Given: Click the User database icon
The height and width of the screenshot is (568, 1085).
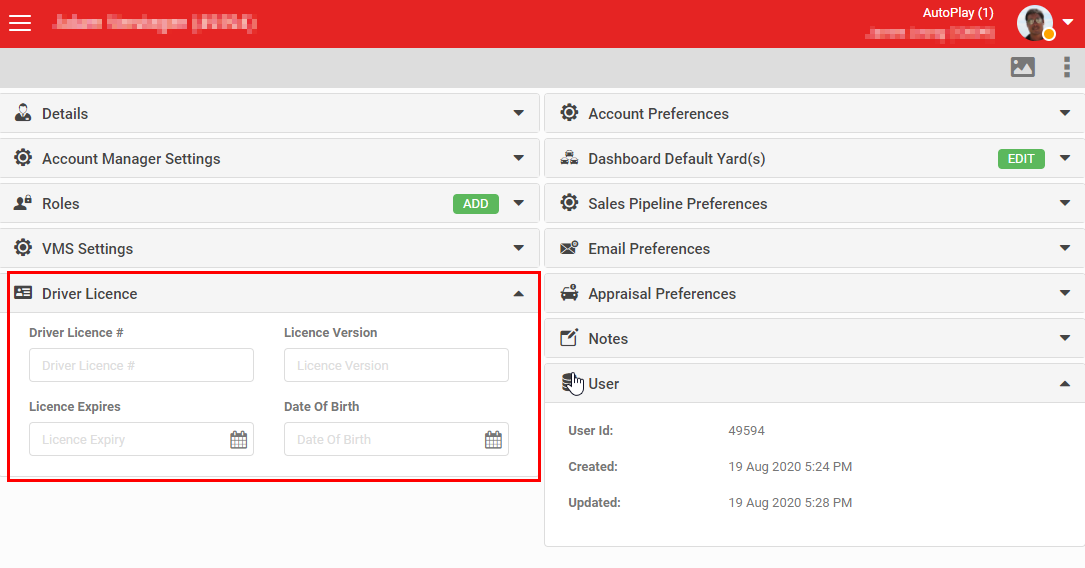Looking at the screenshot, I should 569,383.
